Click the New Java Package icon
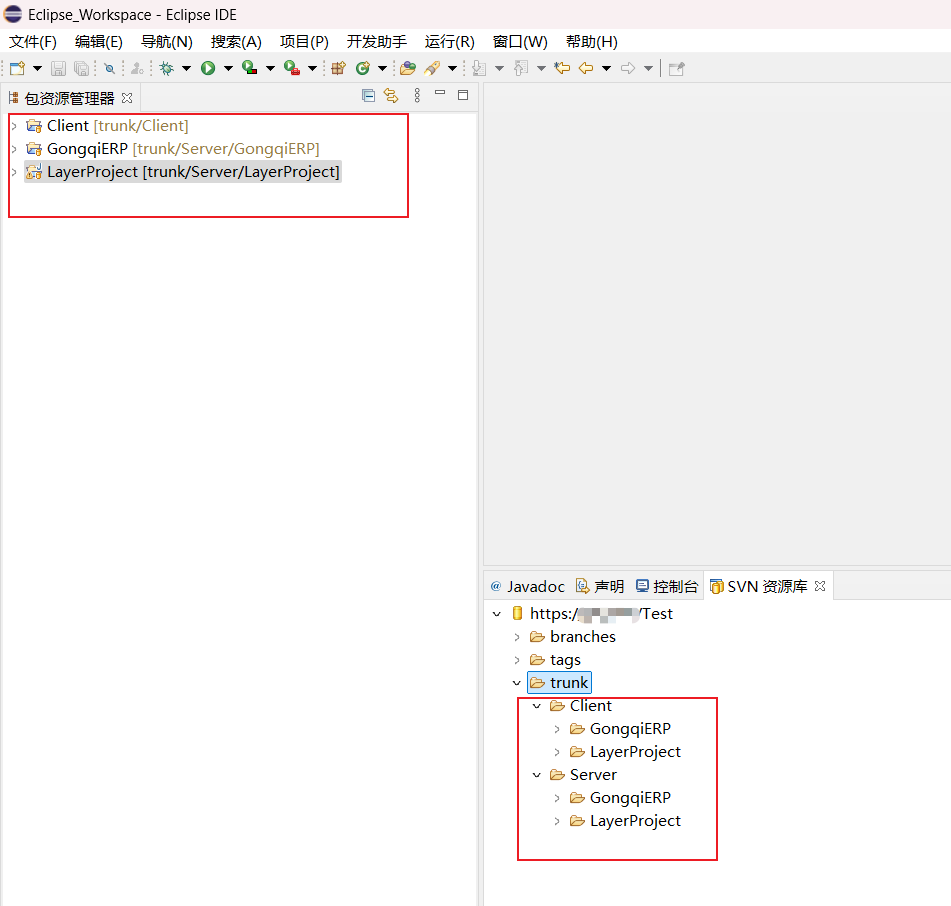This screenshot has height=906, width=951. click(x=338, y=69)
